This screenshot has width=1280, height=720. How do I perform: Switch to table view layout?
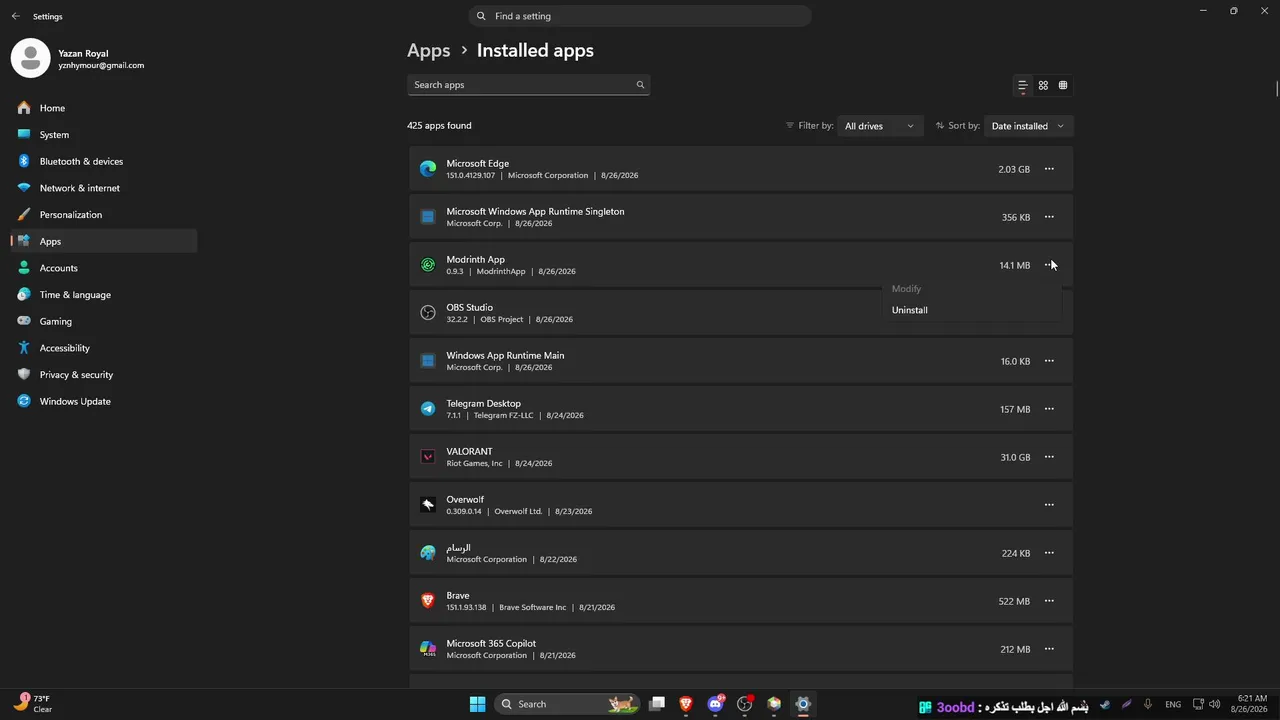click(x=1063, y=86)
